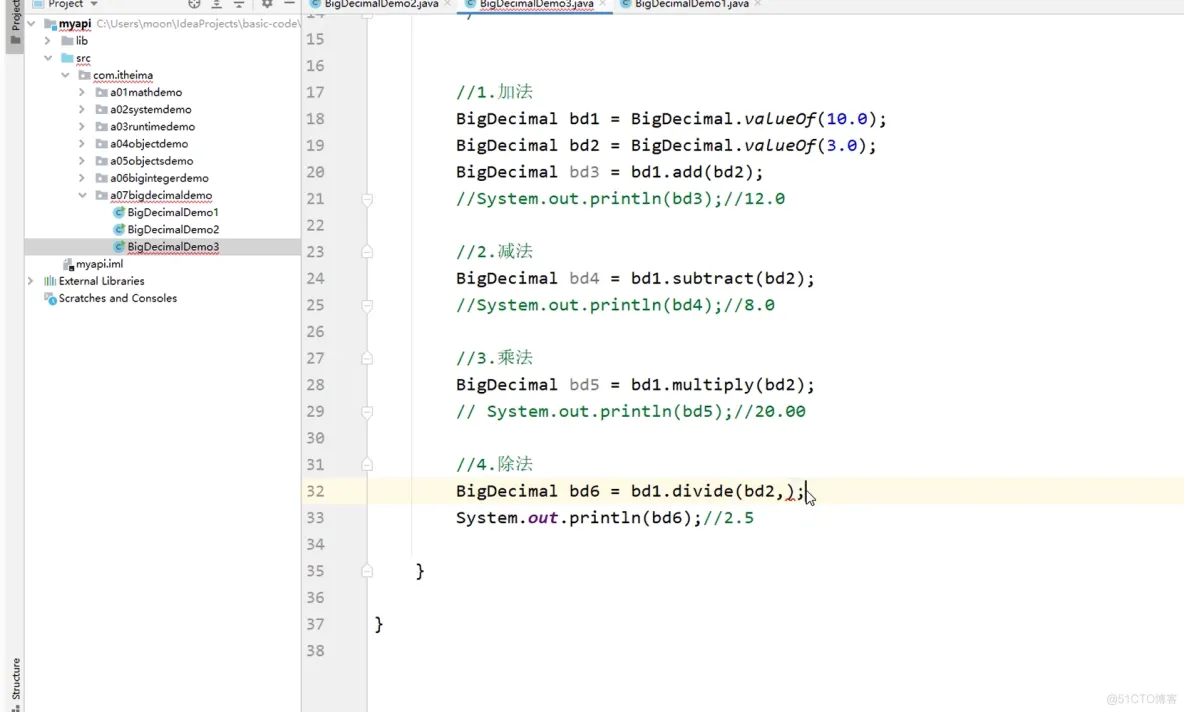Click line number 32 in the gutter
Image resolution: width=1184 pixels, height=712 pixels.
click(315, 491)
